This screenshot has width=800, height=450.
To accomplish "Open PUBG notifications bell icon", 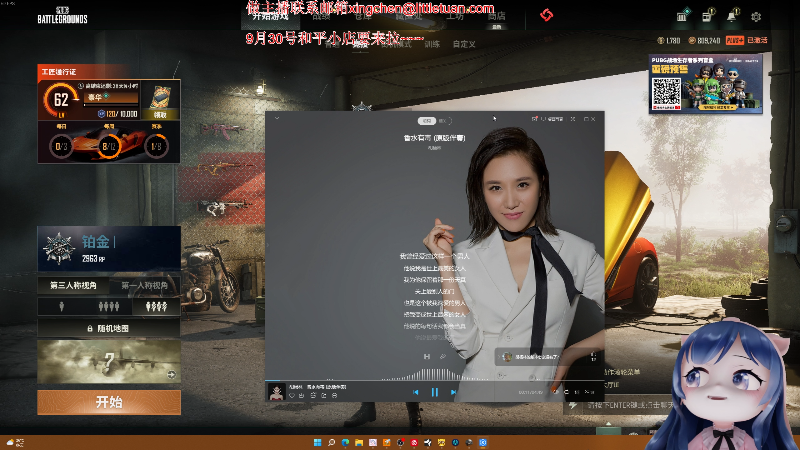I will coord(732,16).
